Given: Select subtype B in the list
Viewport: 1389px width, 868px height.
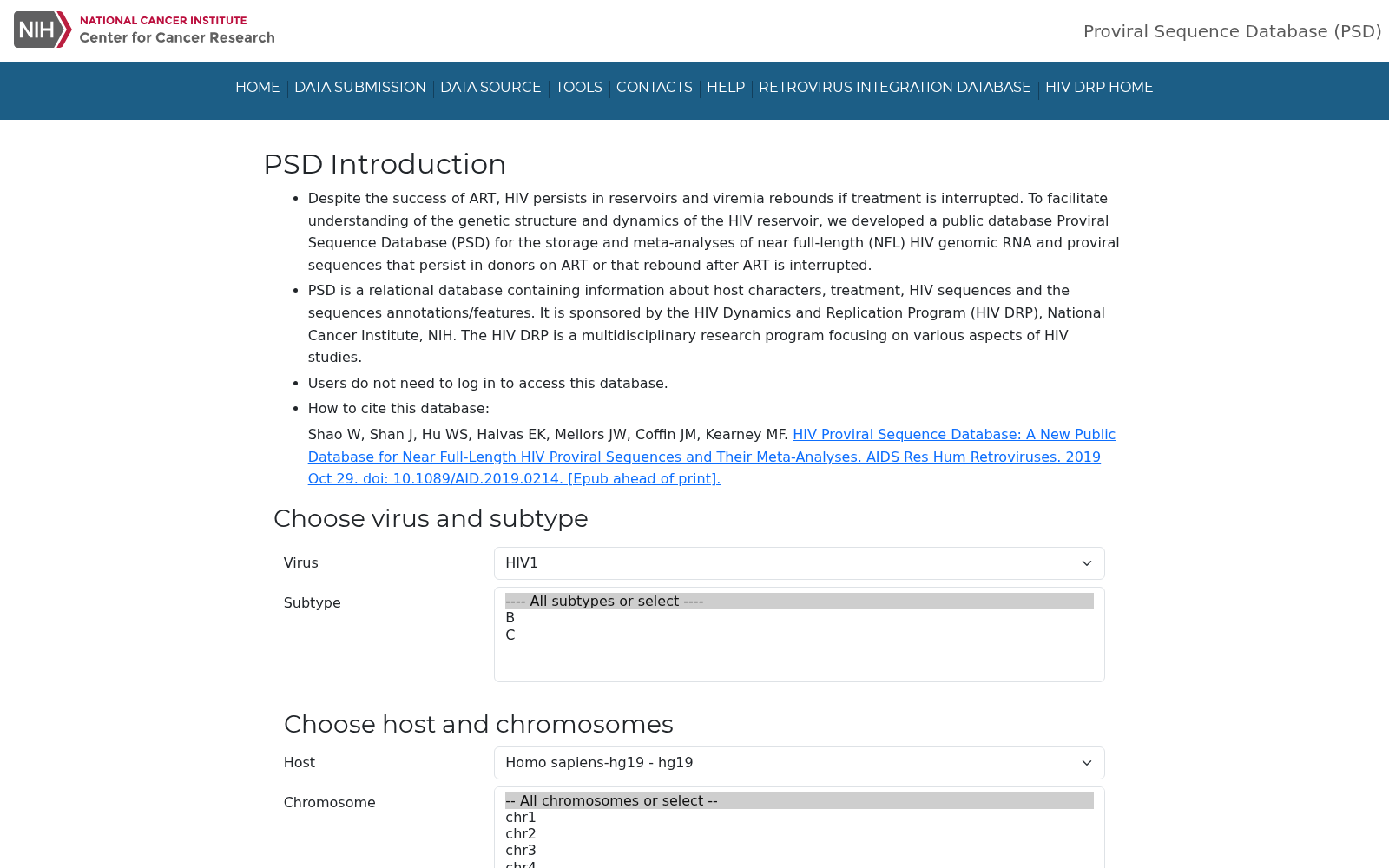Looking at the screenshot, I should (800, 618).
